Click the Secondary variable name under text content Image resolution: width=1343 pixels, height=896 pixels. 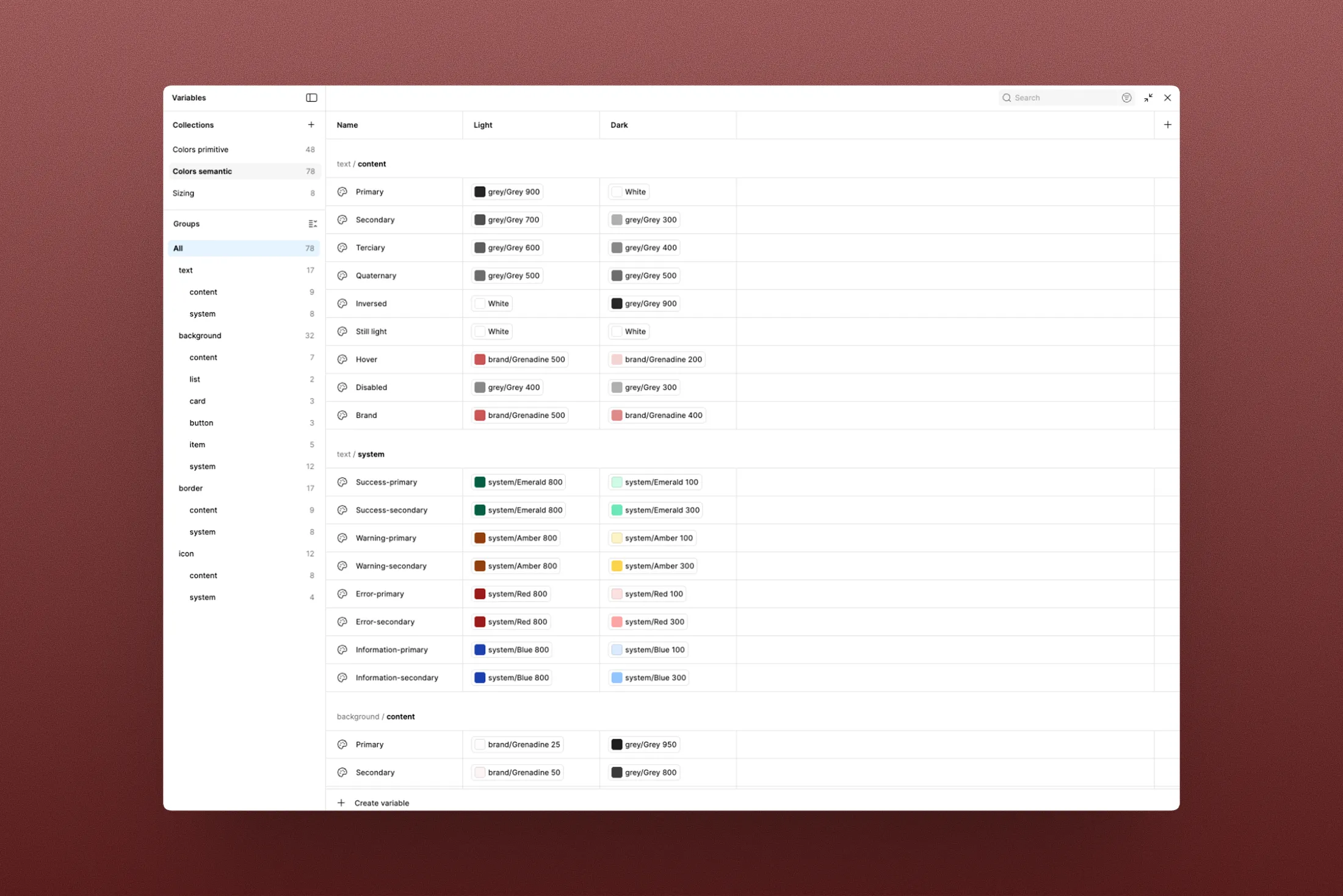(375, 220)
